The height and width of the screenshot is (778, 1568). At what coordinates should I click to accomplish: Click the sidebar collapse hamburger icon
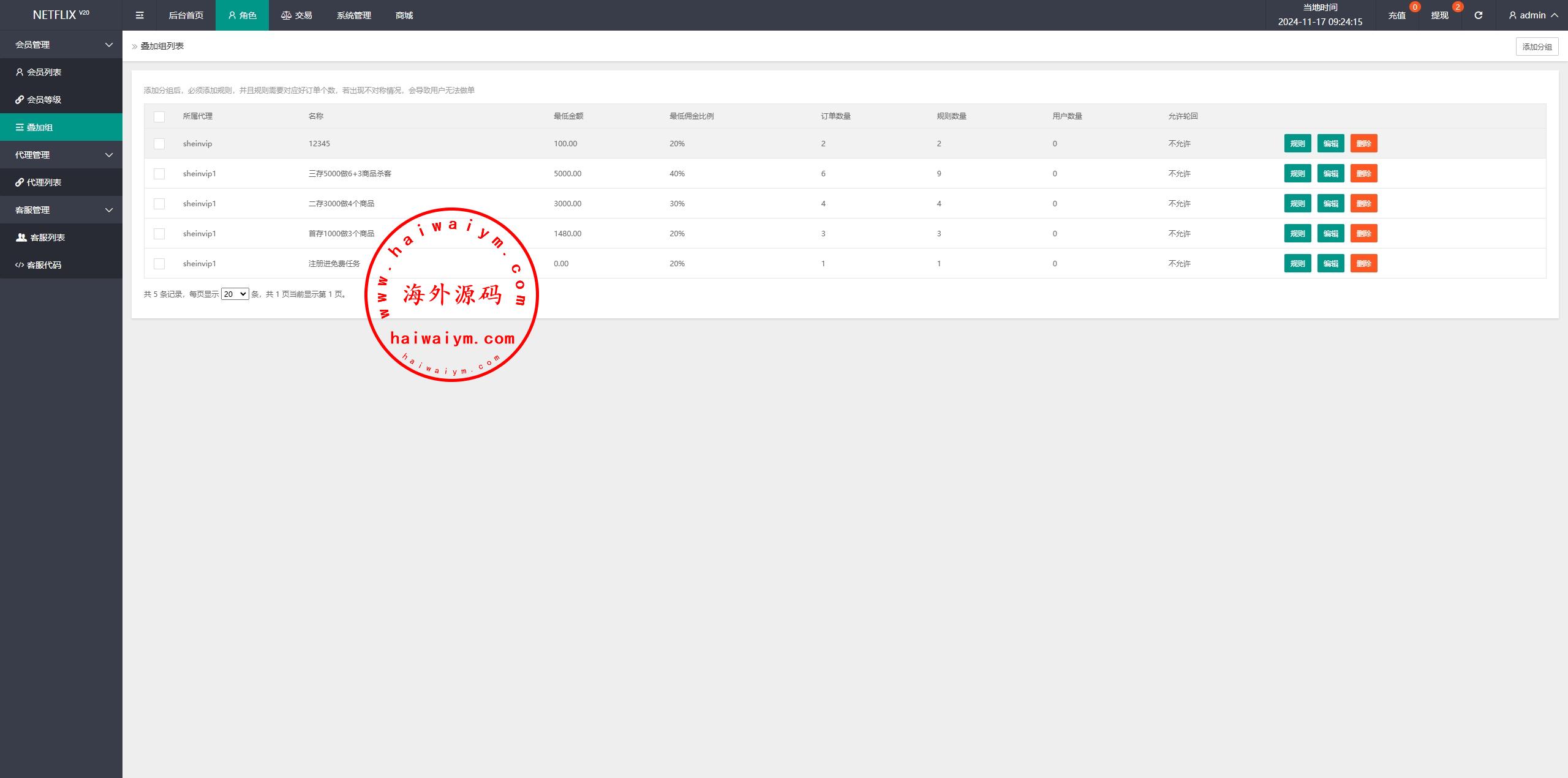click(x=140, y=15)
